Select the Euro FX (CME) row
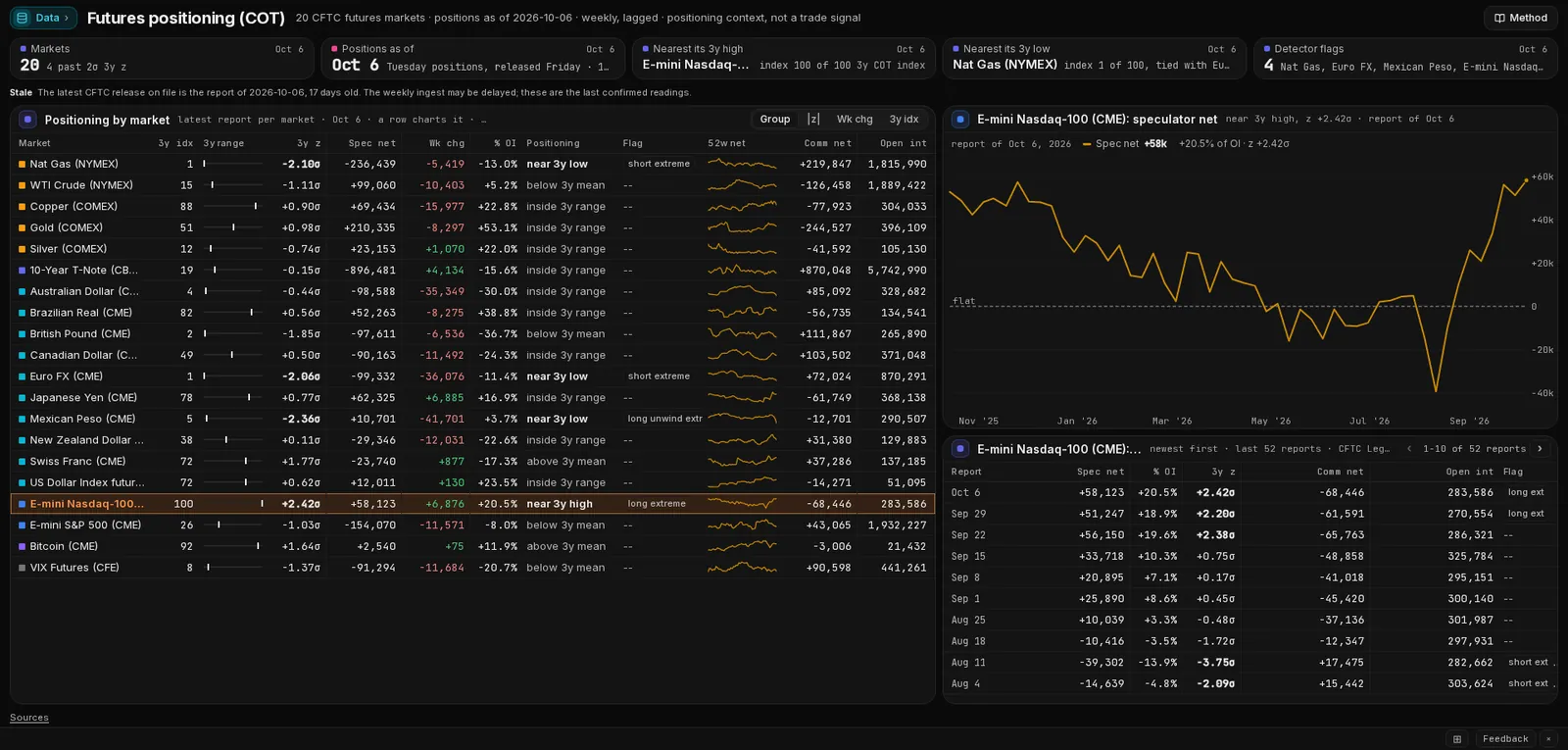1568x750 pixels. click(x=472, y=376)
